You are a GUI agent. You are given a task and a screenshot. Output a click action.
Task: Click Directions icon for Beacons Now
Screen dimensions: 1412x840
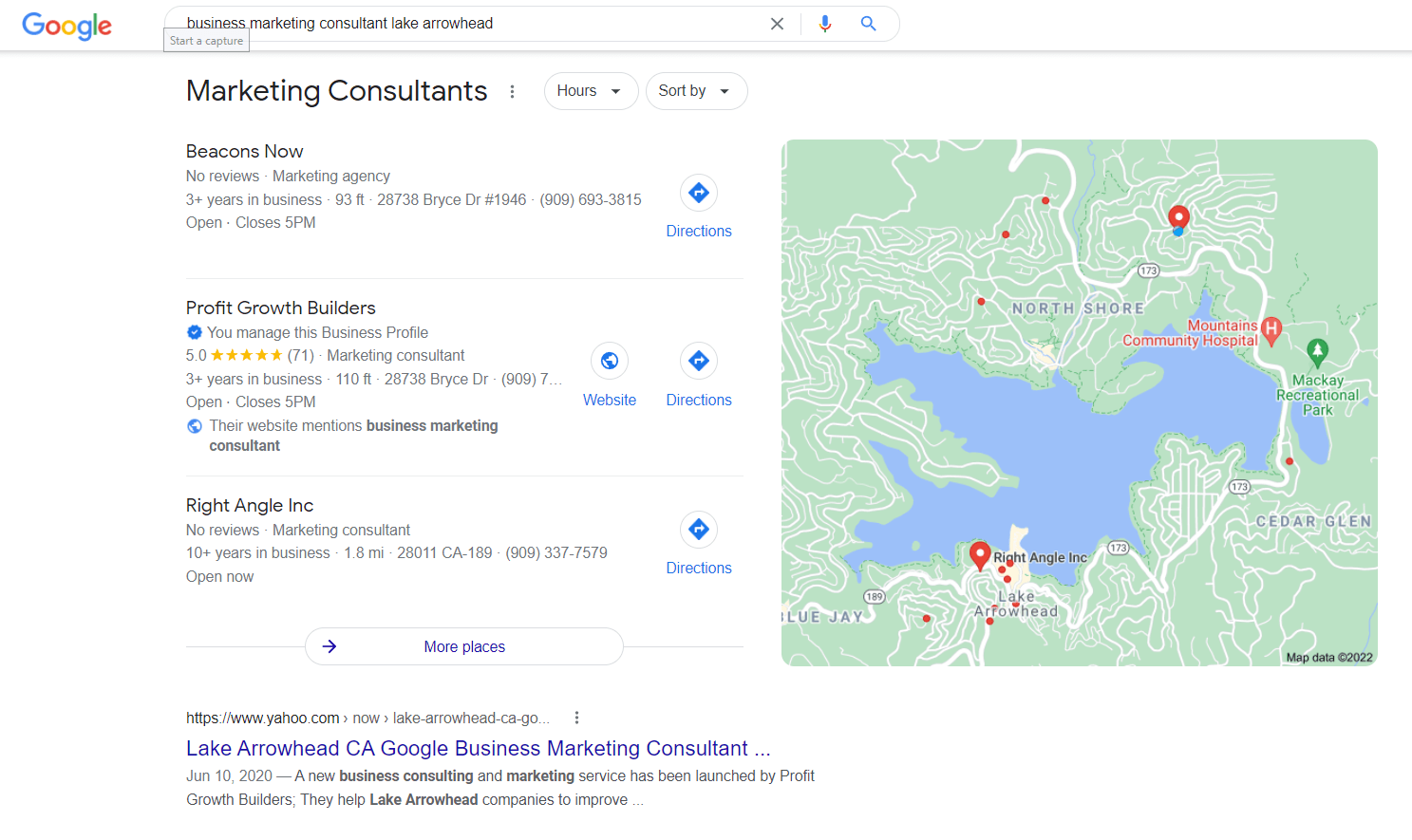[699, 193]
